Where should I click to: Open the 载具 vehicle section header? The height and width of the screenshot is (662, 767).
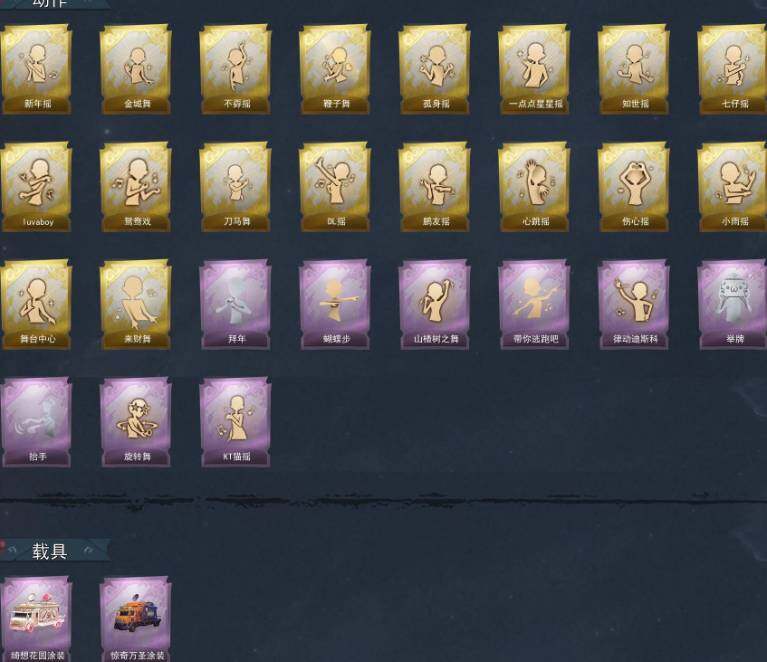(50, 551)
